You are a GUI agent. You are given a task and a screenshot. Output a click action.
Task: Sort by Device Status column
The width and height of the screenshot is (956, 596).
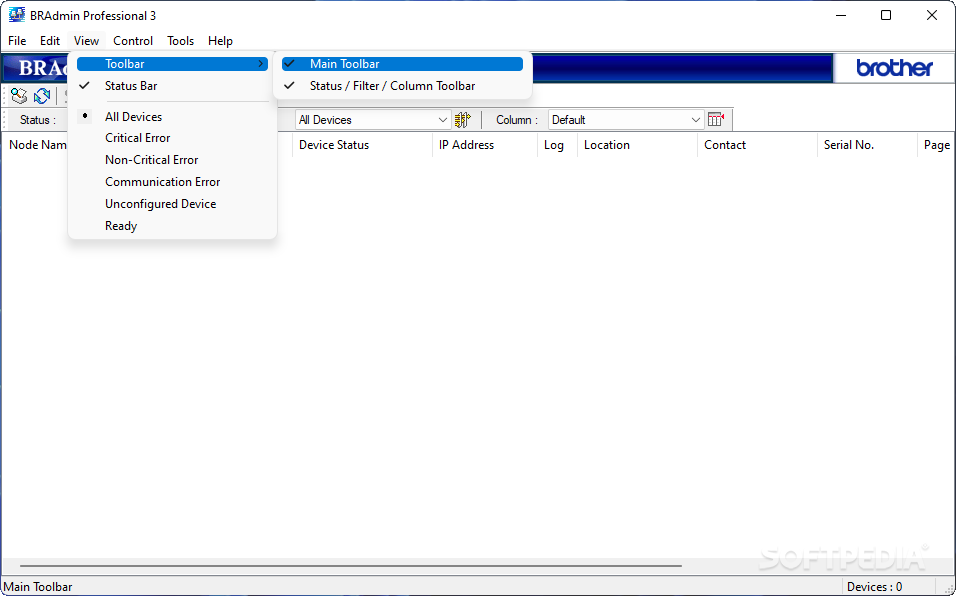click(x=362, y=145)
